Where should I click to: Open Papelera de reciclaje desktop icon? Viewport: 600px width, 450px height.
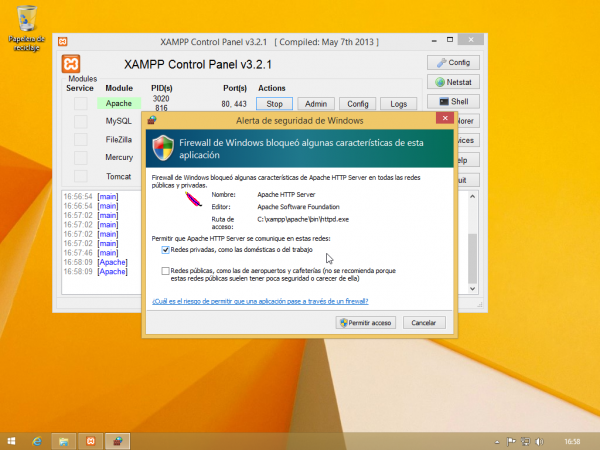coord(26,29)
